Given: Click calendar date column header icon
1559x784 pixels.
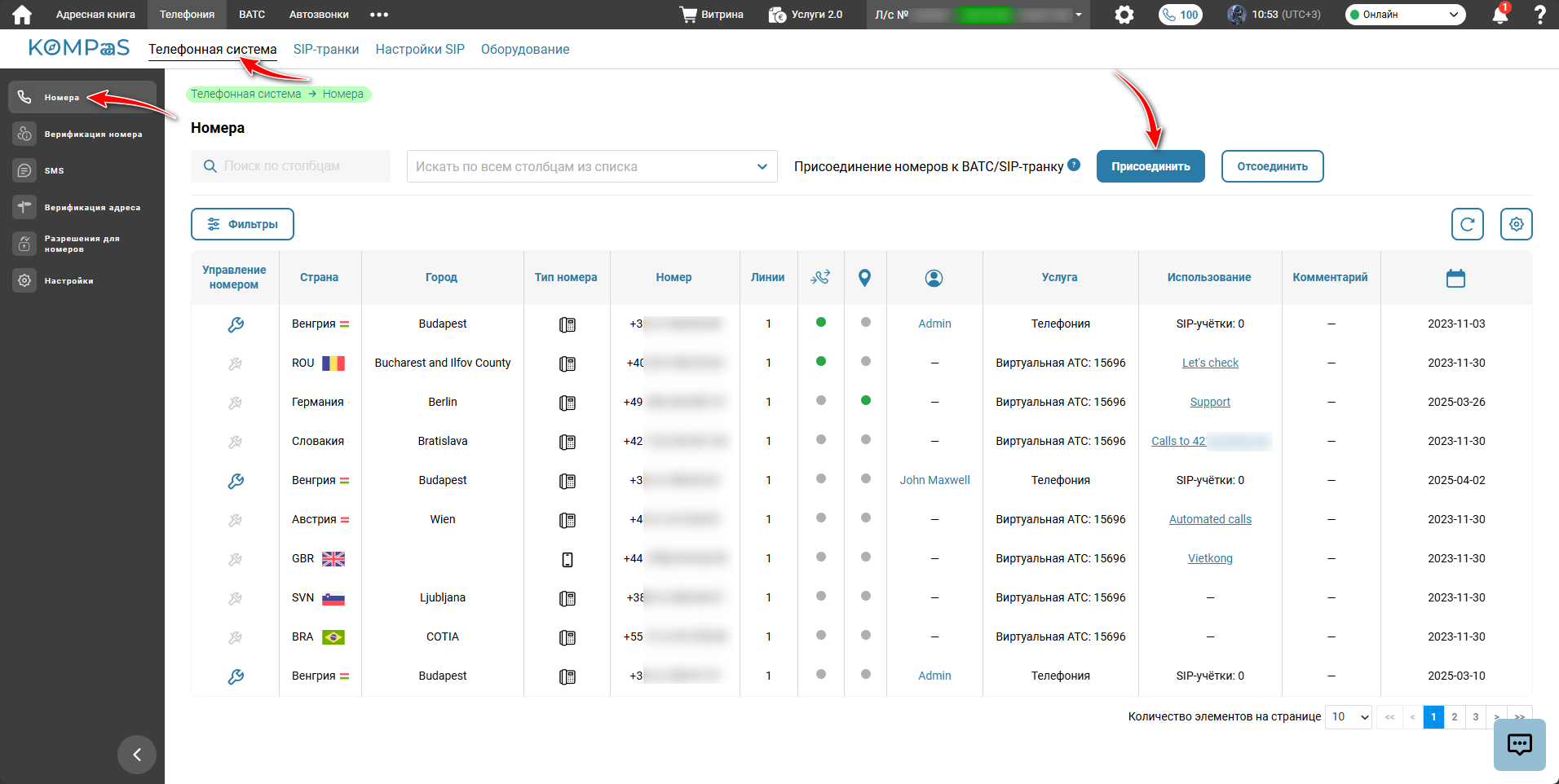Looking at the screenshot, I should point(1456,278).
